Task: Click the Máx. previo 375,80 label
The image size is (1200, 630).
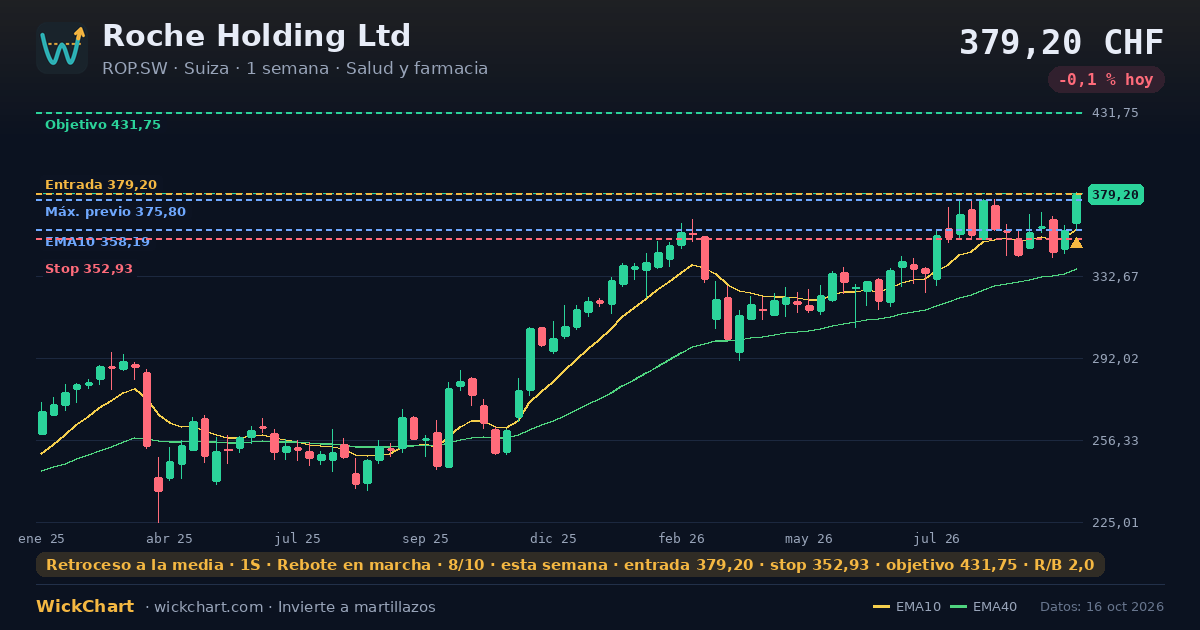Action: [x=115, y=212]
